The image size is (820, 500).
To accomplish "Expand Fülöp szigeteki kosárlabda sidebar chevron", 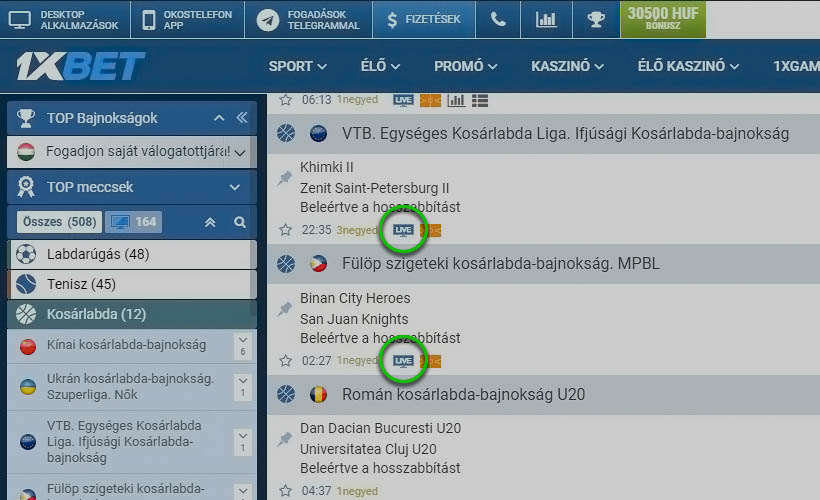I will tap(243, 492).
